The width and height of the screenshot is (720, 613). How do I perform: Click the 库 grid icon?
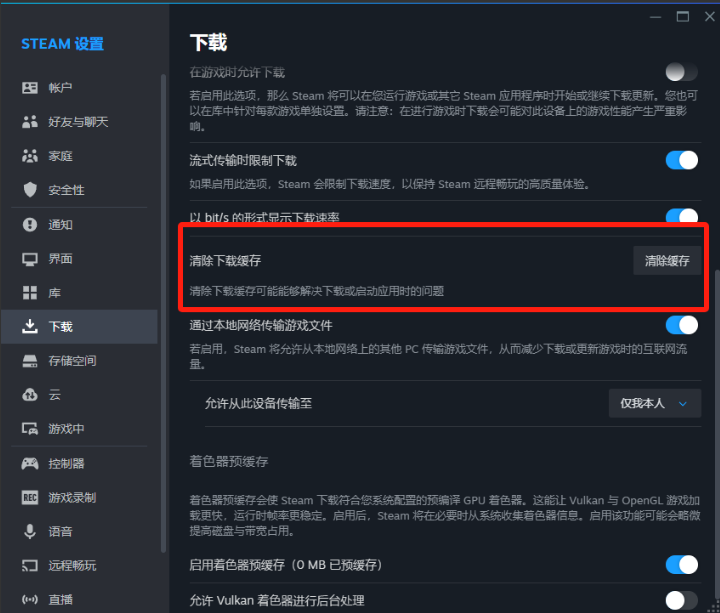click(30, 292)
